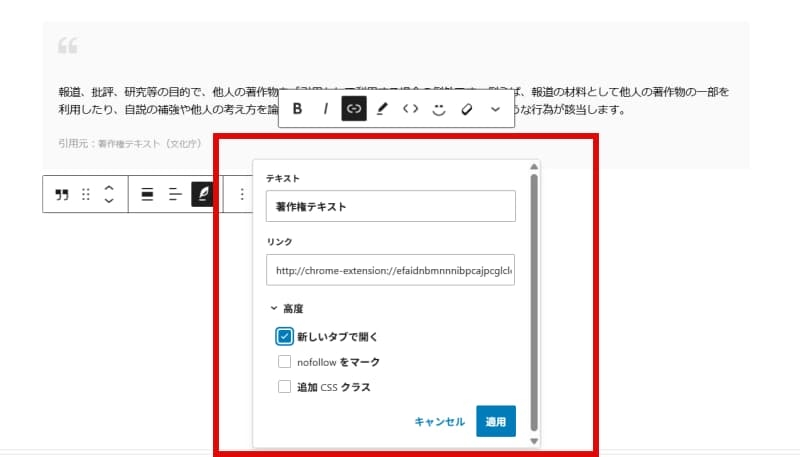Click the キャンセル link
The width and height of the screenshot is (800, 457).
pos(439,422)
